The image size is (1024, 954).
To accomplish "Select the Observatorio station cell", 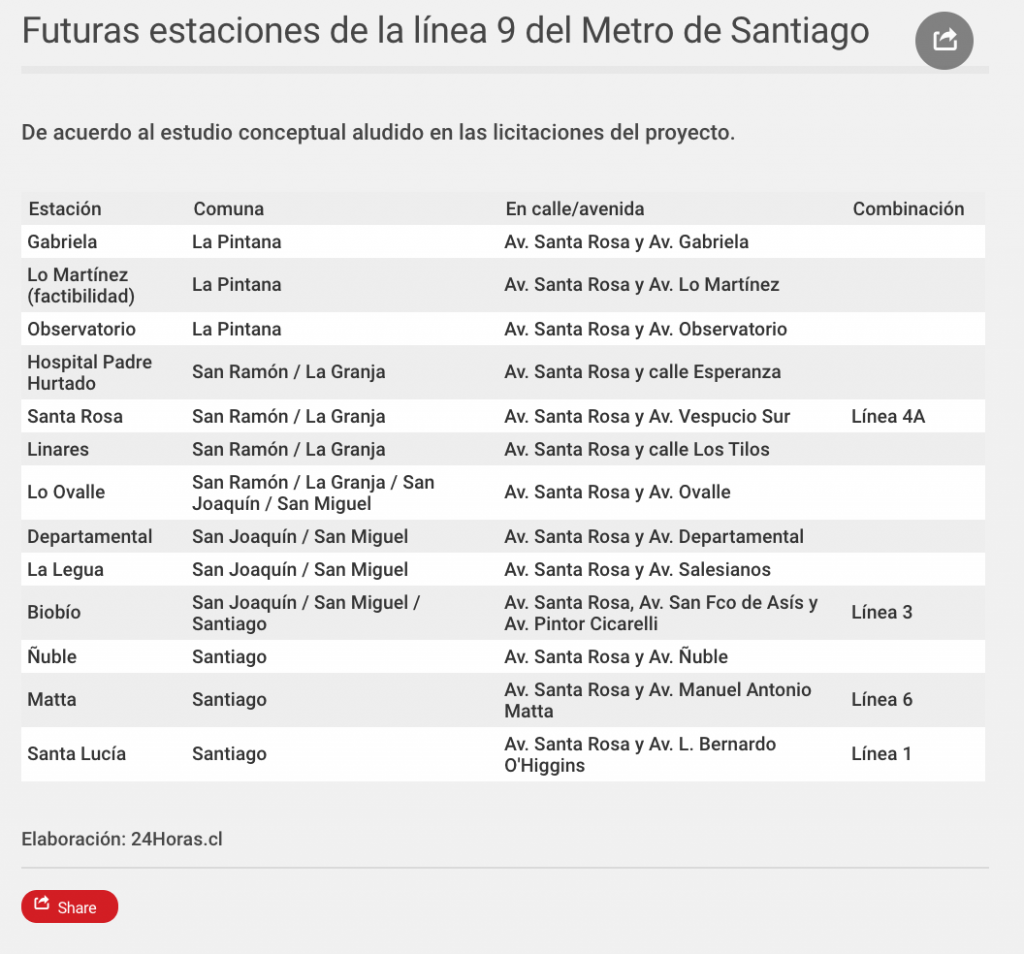I will coord(81,329).
